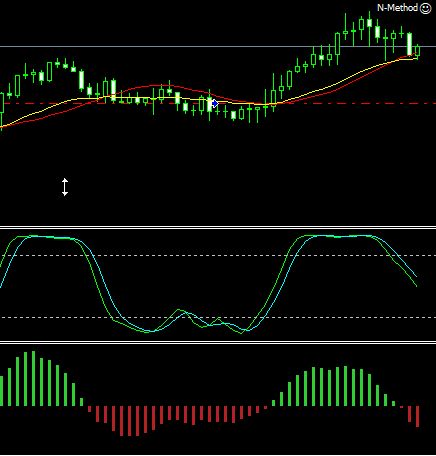The height and width of the screenshot is (456, 436).
Task: Click the tallest green histogram bar at left
Action: pos(33,378)
